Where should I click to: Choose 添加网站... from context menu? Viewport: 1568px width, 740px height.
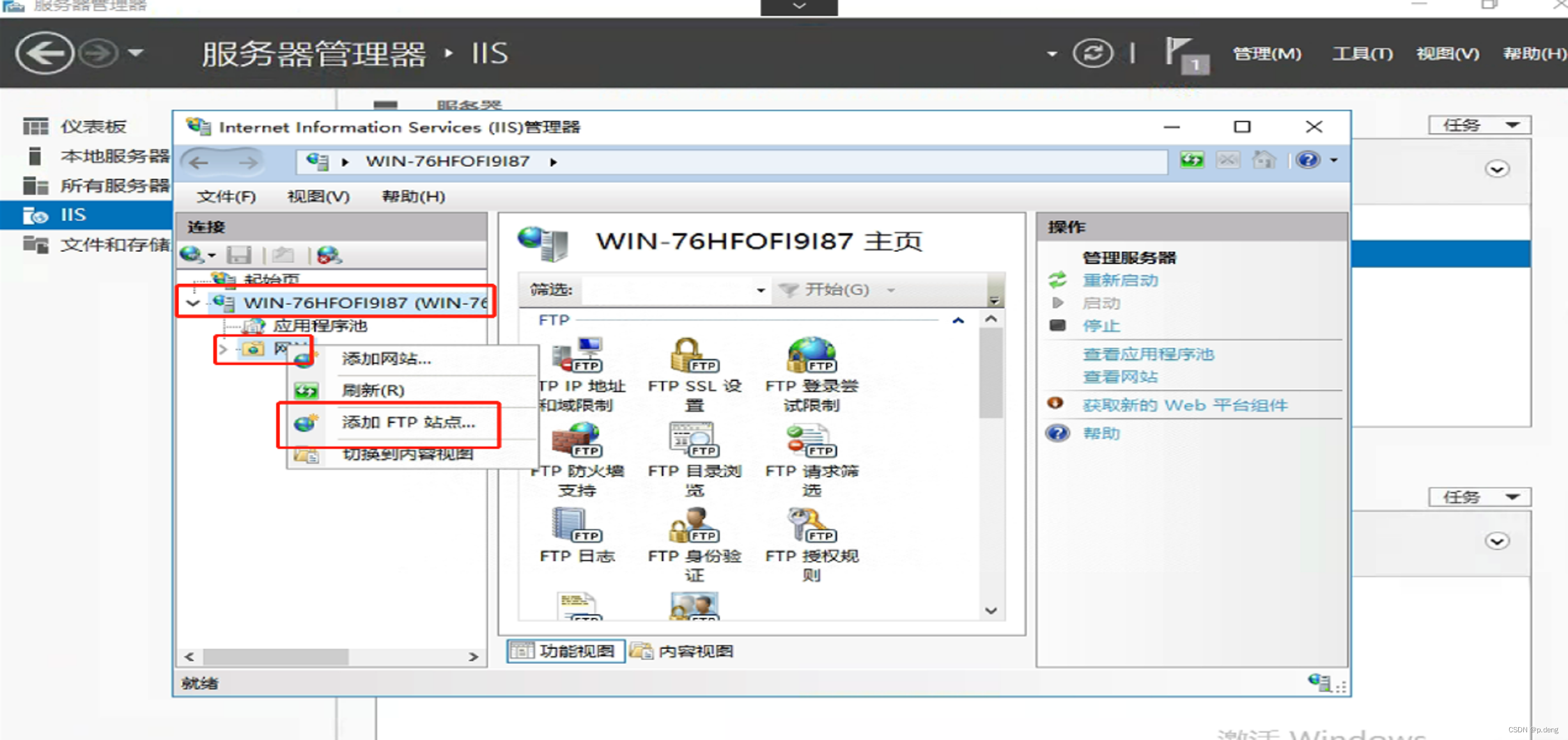click(413, 359)
